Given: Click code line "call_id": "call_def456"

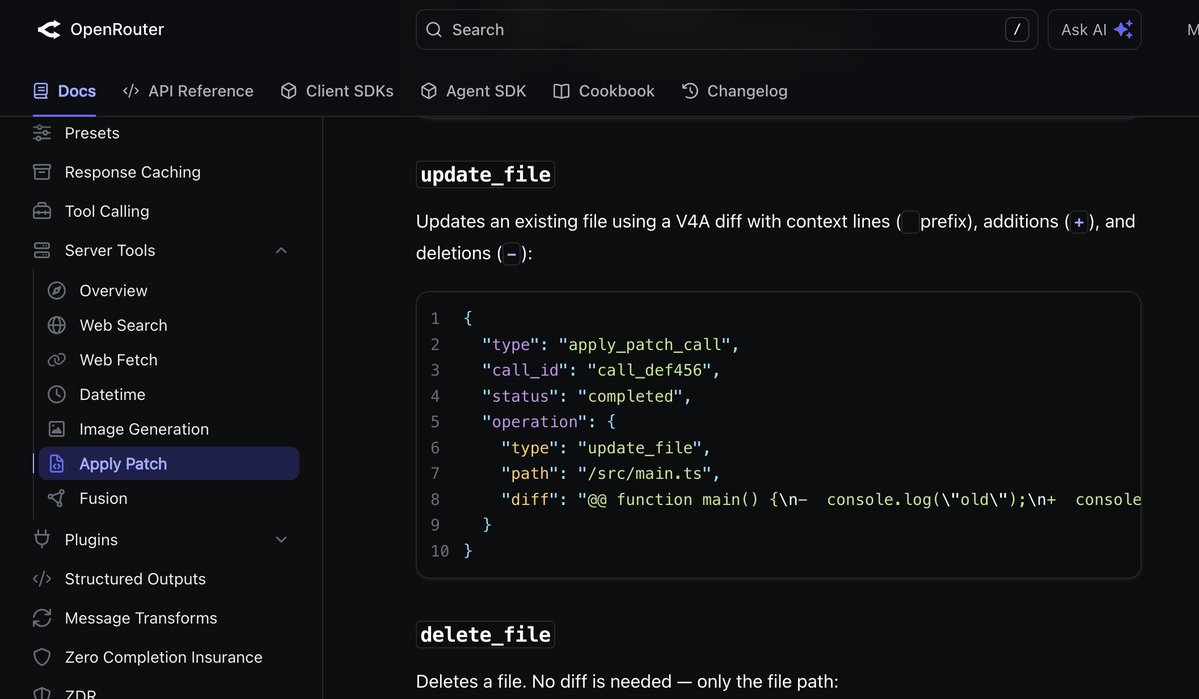Looking at the screenshot, I should click(601, 370).
